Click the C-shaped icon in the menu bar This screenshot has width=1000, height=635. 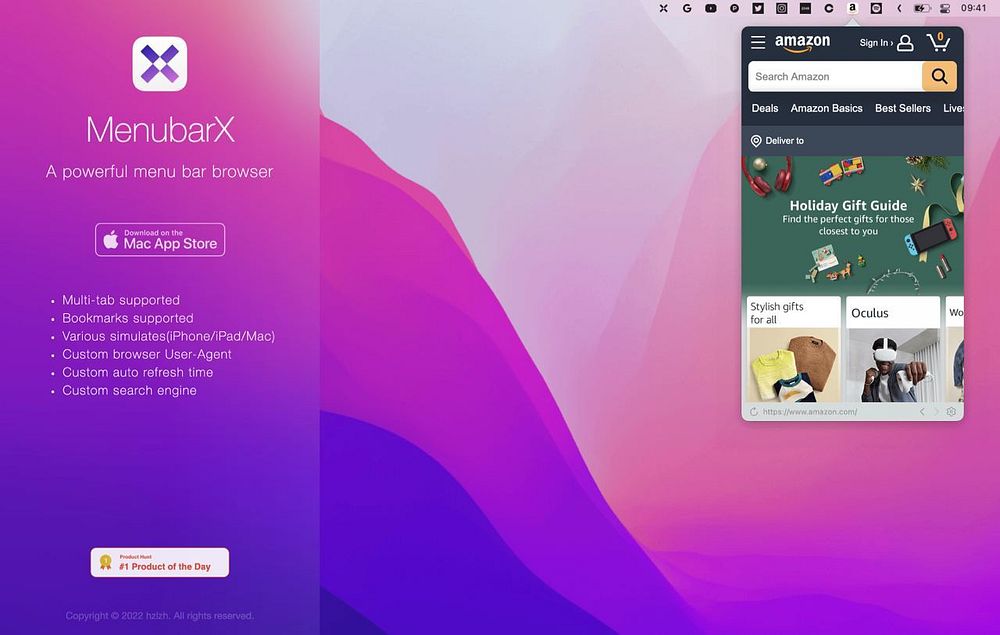(x=828, y=8)
